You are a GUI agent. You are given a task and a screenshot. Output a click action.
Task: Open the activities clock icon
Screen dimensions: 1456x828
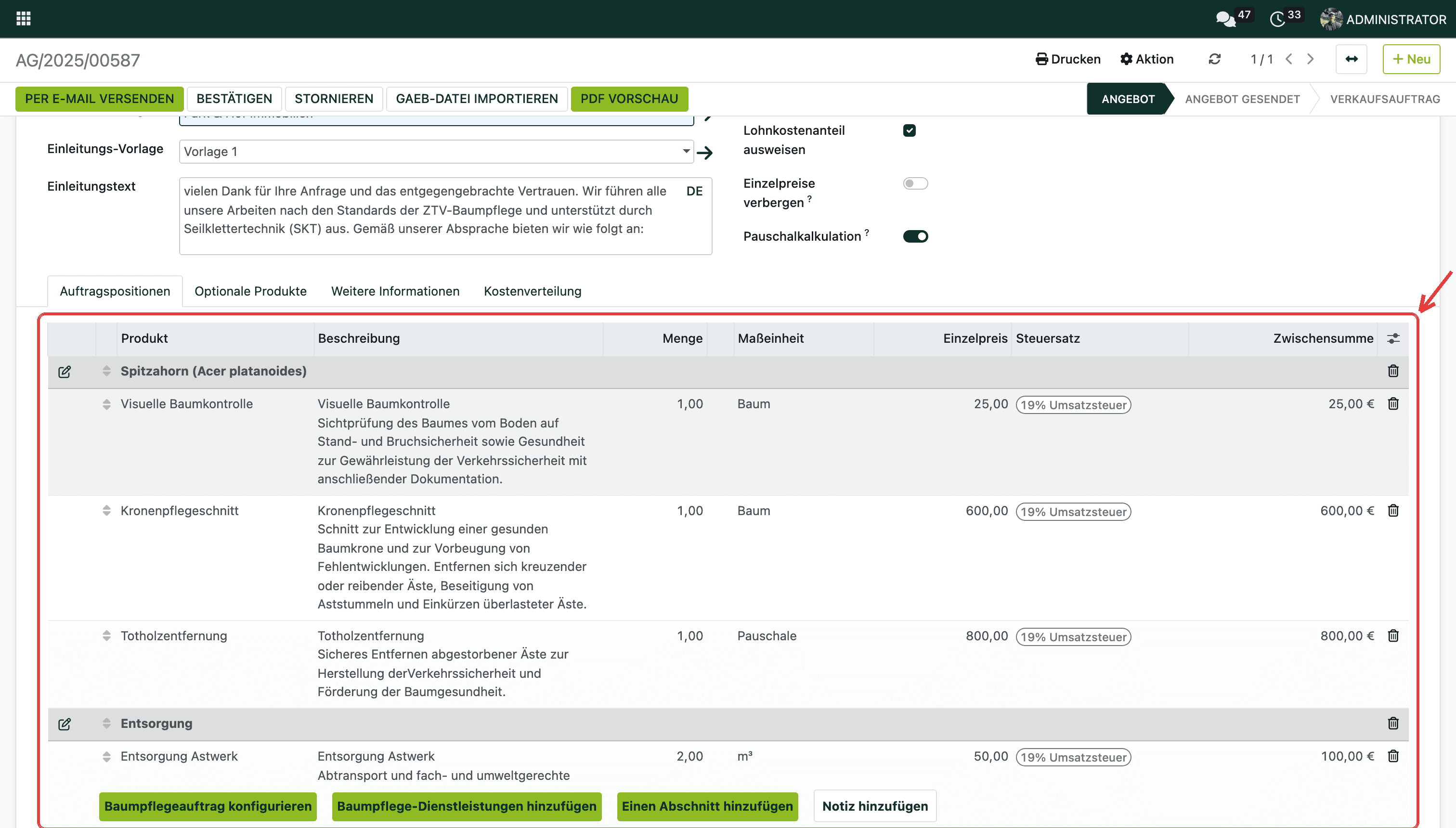tap(1277, 19)
